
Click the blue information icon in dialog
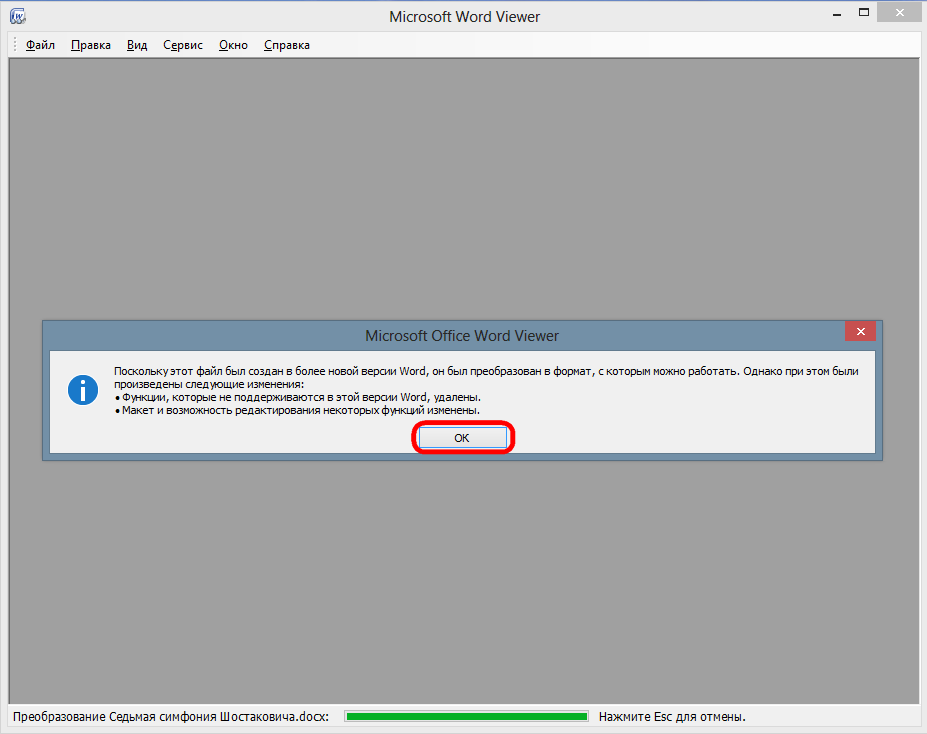(x=83, y=390)
